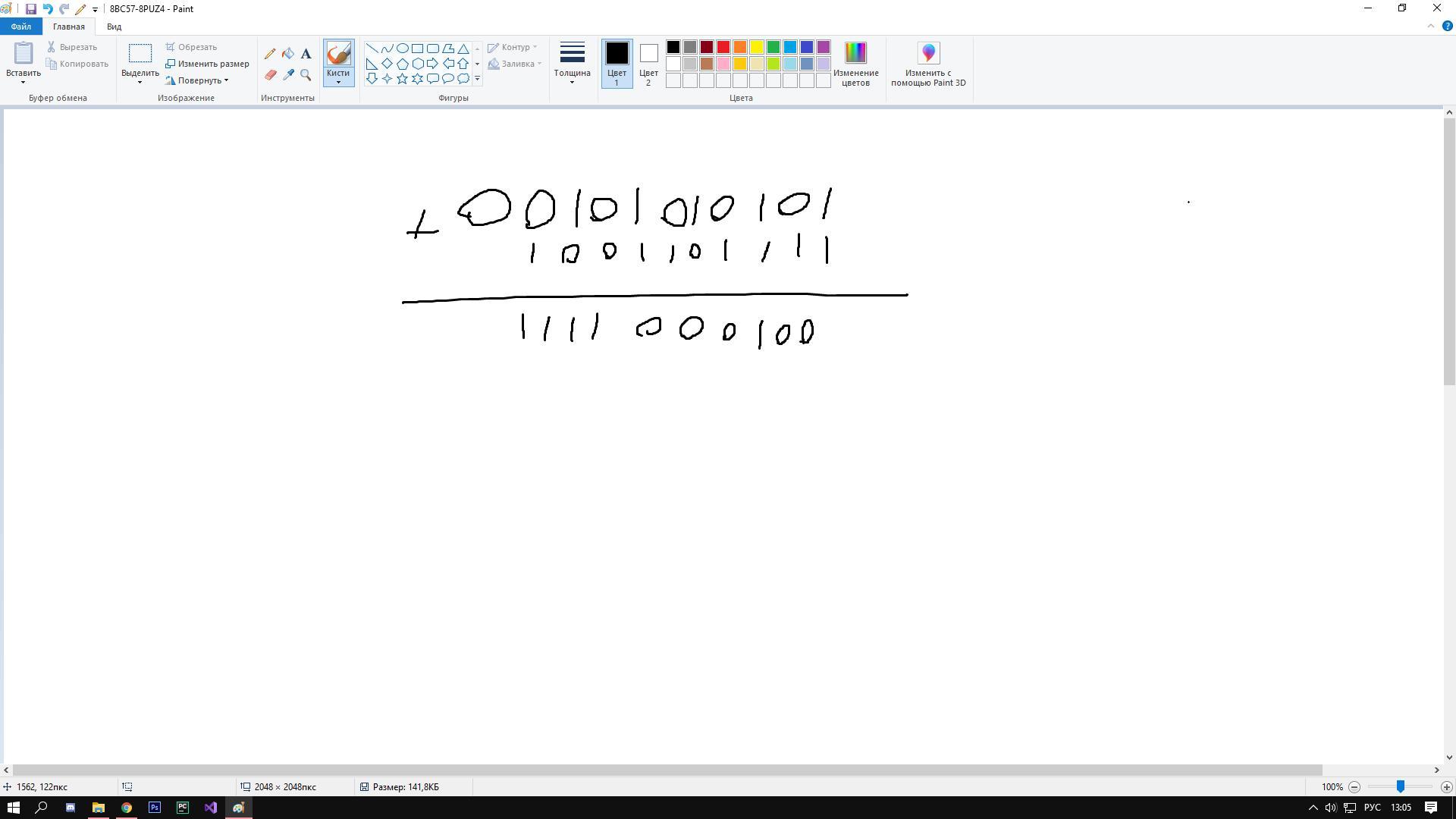Select the Text tool

(x=306, y=54)
